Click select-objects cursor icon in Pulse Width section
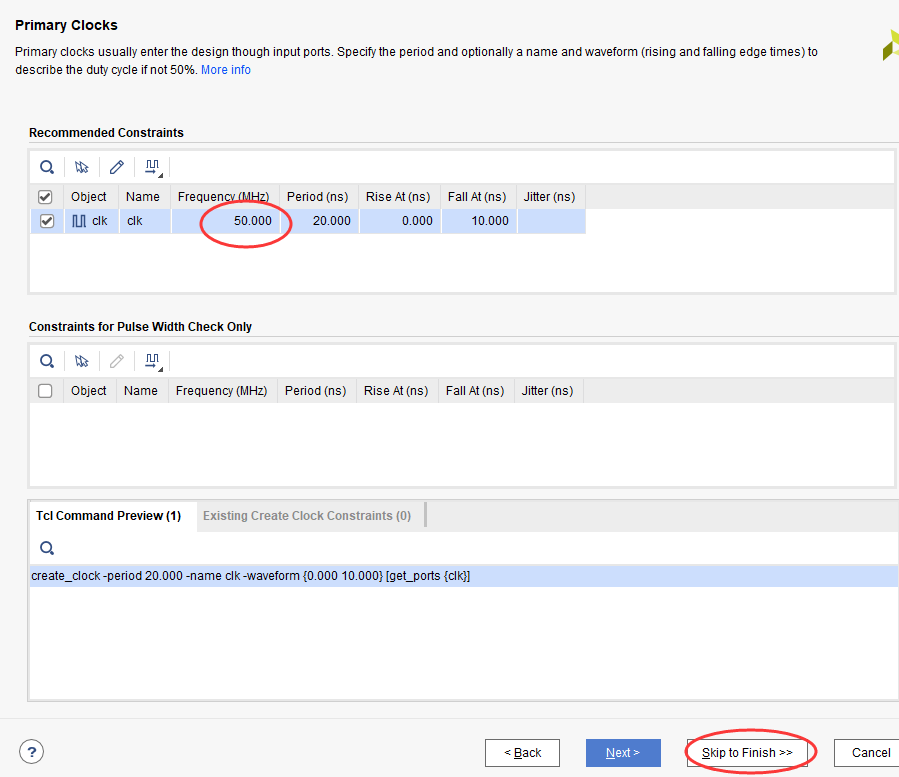This screenshot has height=777, width=899. pyautogui.click(x=81, y=361)
